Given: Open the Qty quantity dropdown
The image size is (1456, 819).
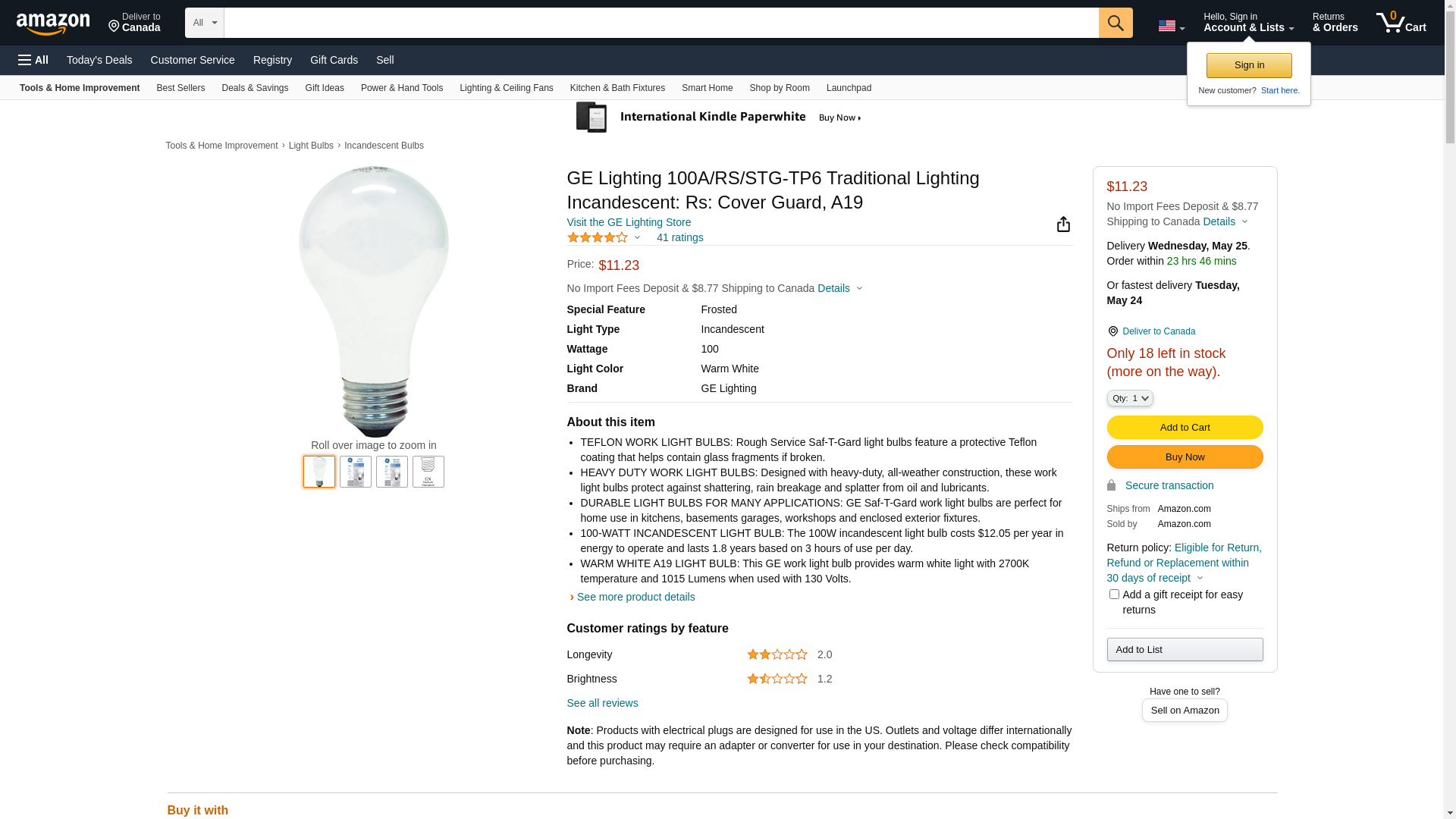Looking at the screenshot, I should 1130,398.
